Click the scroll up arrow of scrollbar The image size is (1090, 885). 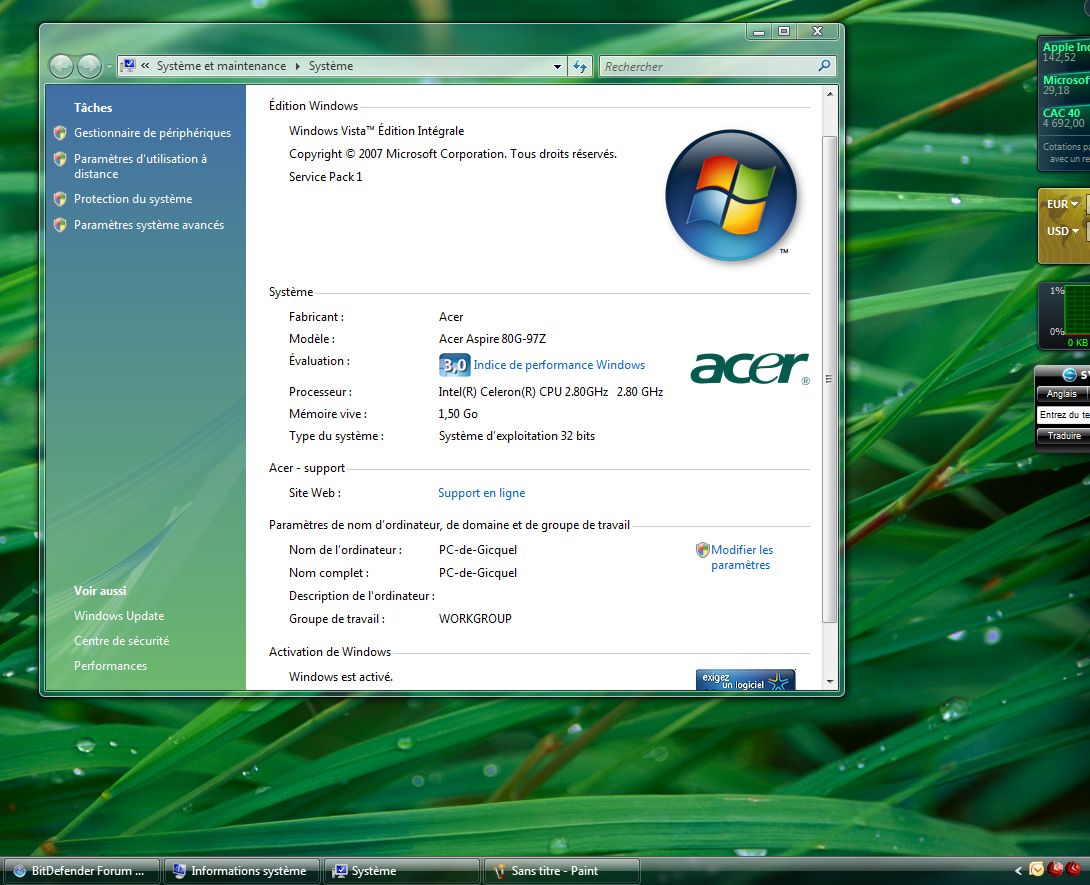(829, 94)
